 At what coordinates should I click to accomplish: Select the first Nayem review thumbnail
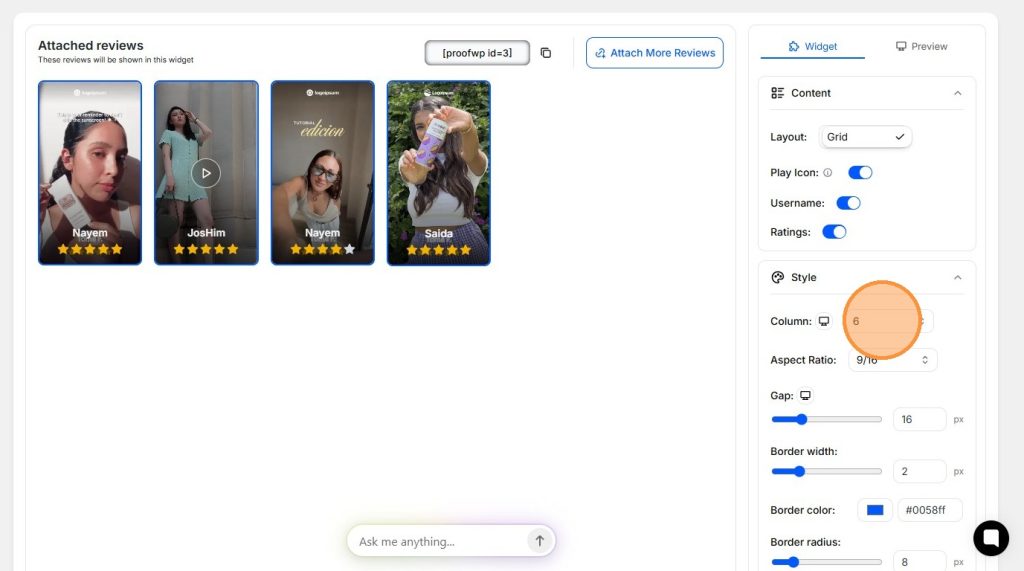(x=90, y=173)
